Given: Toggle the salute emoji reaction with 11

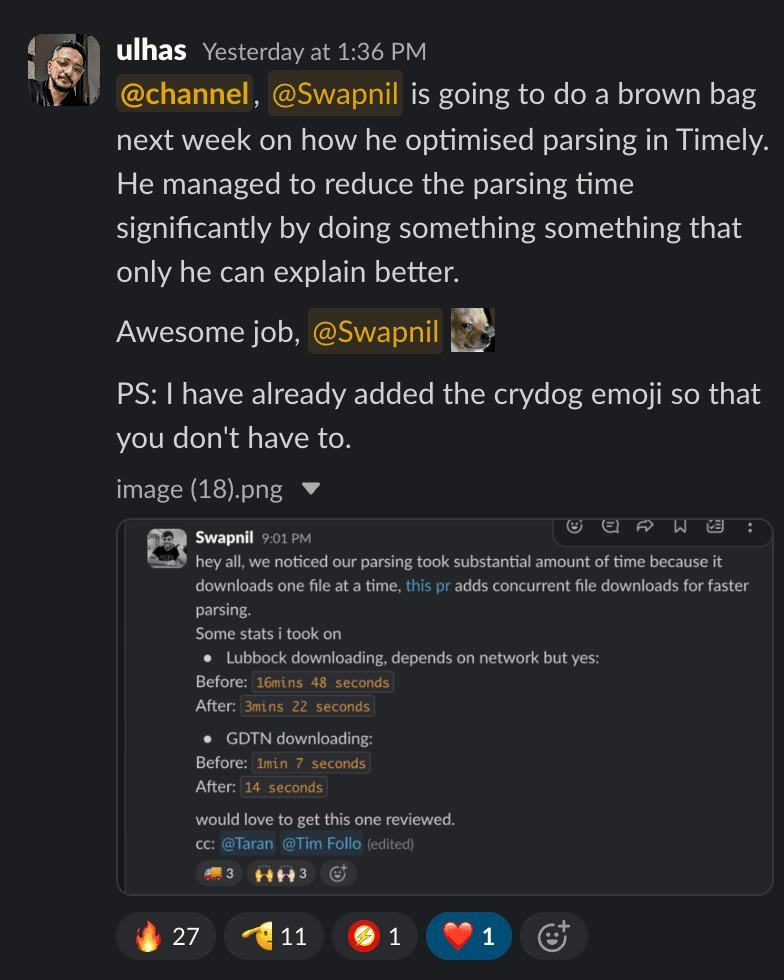Looking at the screenshot, I should pyautogui.click(x=274, y=937).
